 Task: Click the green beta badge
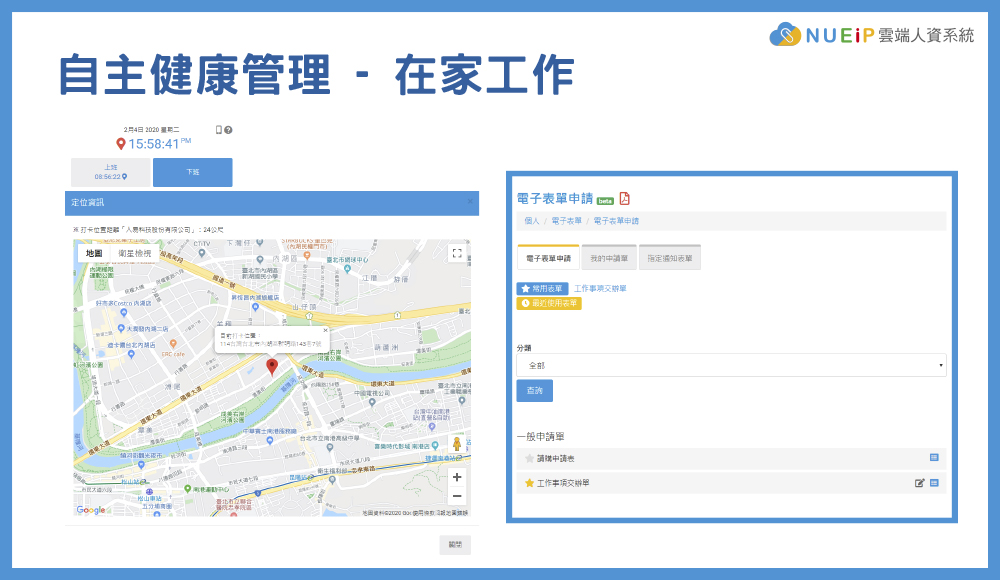tap(605, 201)
